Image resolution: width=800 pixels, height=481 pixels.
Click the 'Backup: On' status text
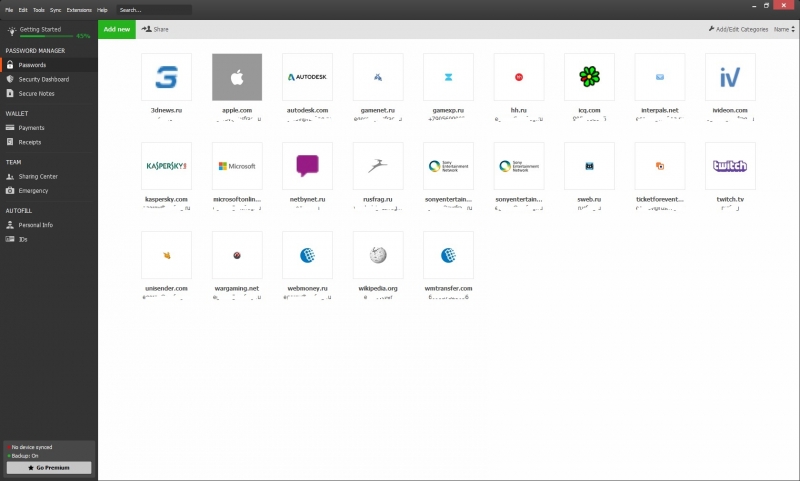[x=25, y=456]
